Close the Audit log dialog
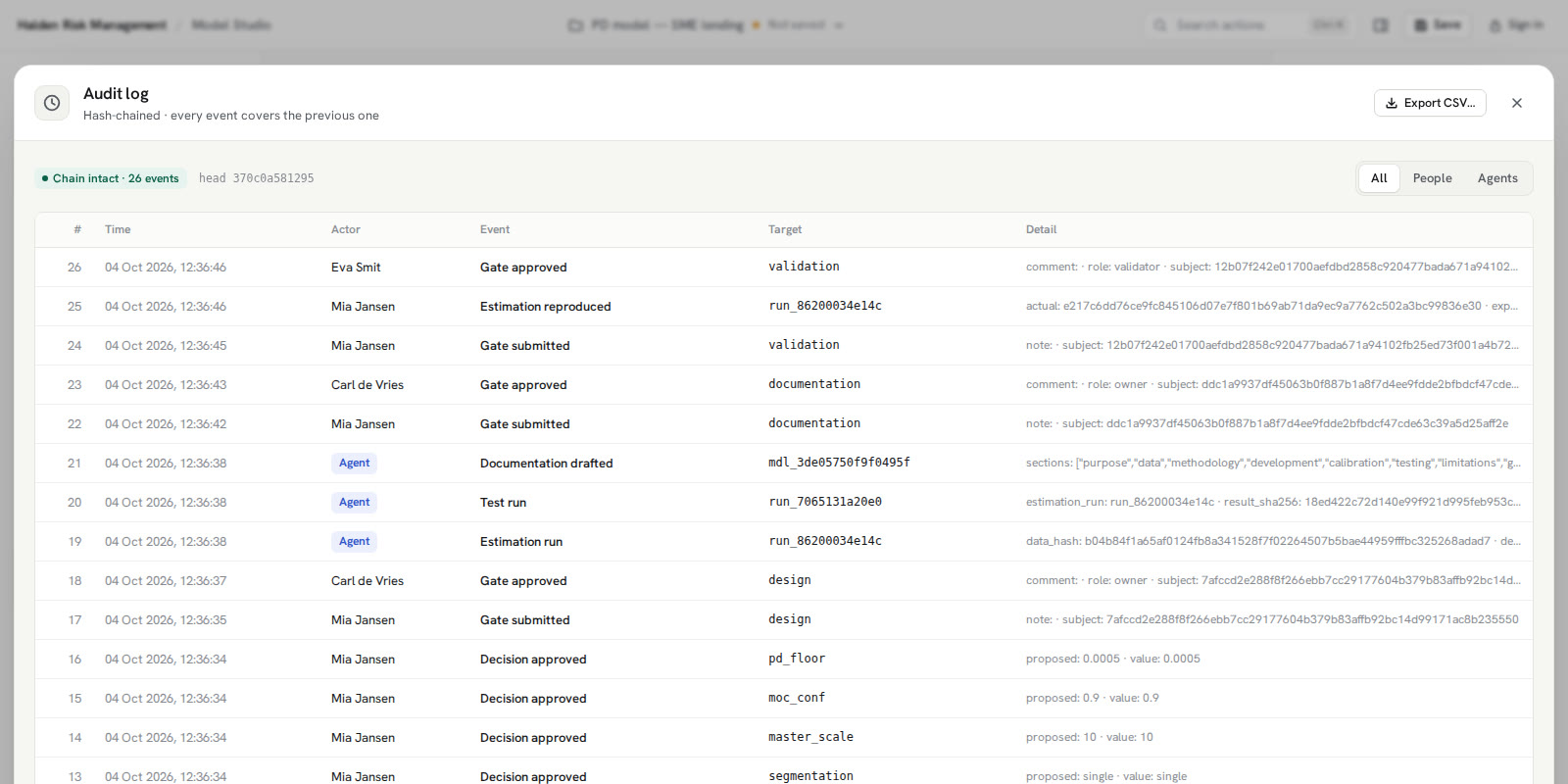 pos(1517,103)
